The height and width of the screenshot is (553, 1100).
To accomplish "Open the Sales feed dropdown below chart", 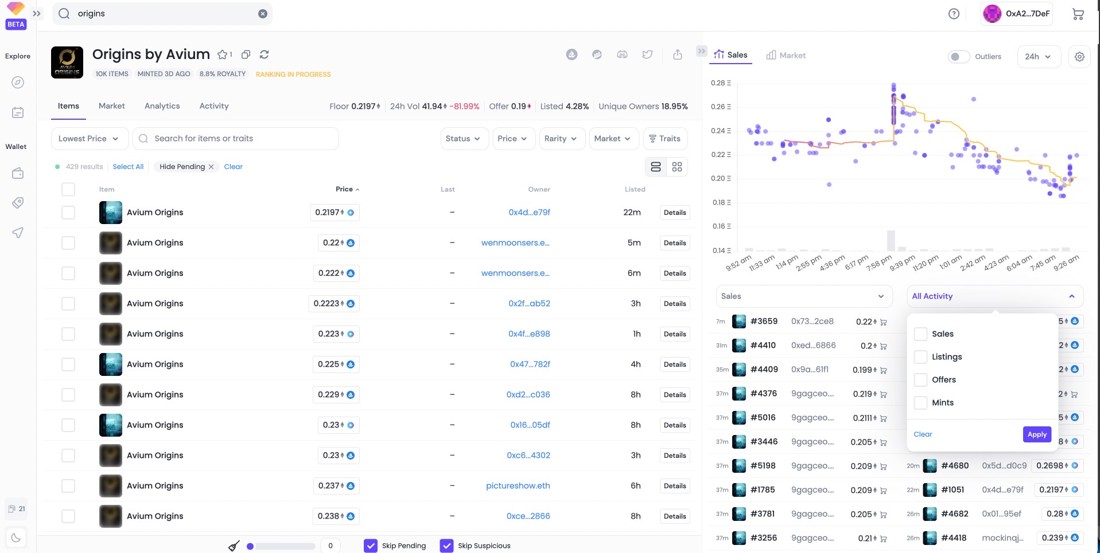I will [x=804, y=296].
